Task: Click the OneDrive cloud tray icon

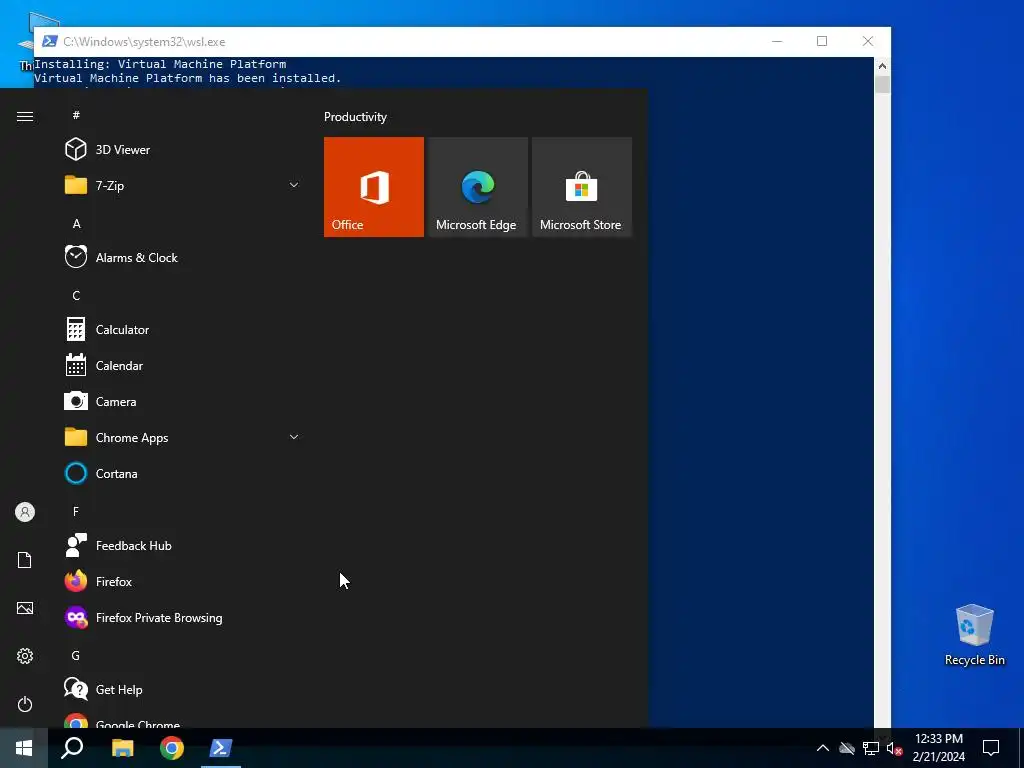Action: click(847, 748)
